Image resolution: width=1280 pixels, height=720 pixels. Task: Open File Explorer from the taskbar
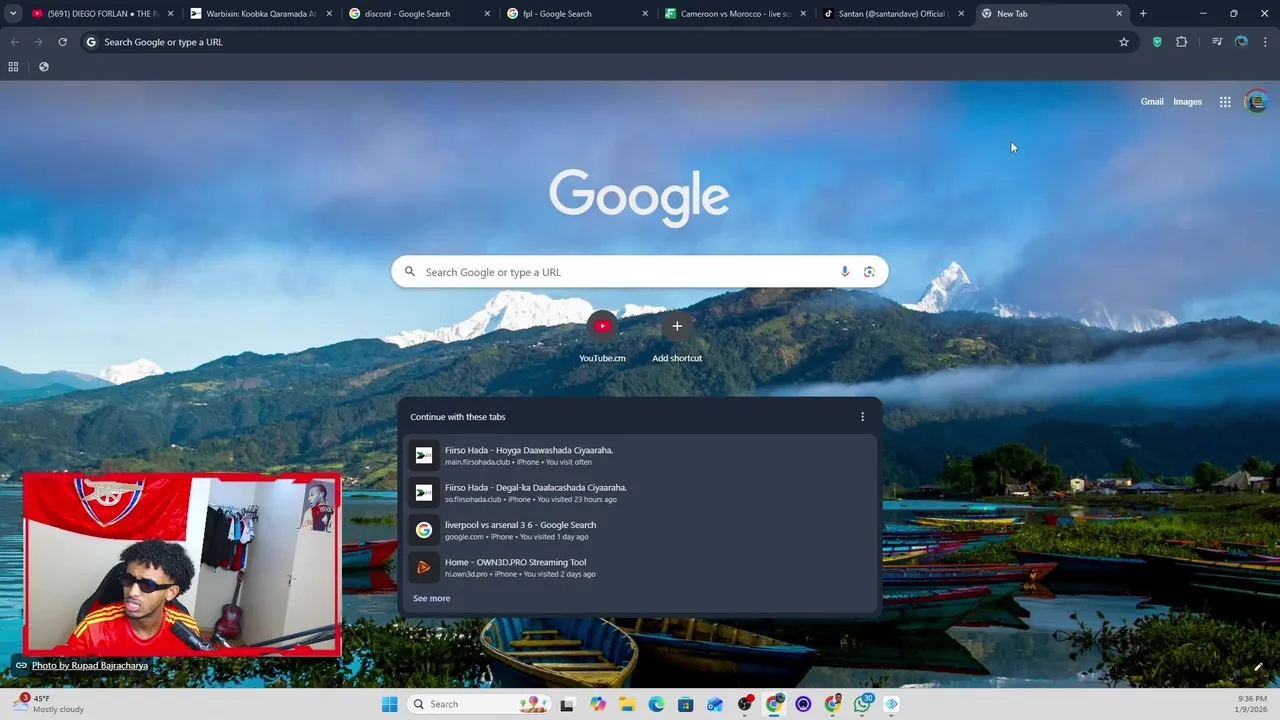click(627, 704)
